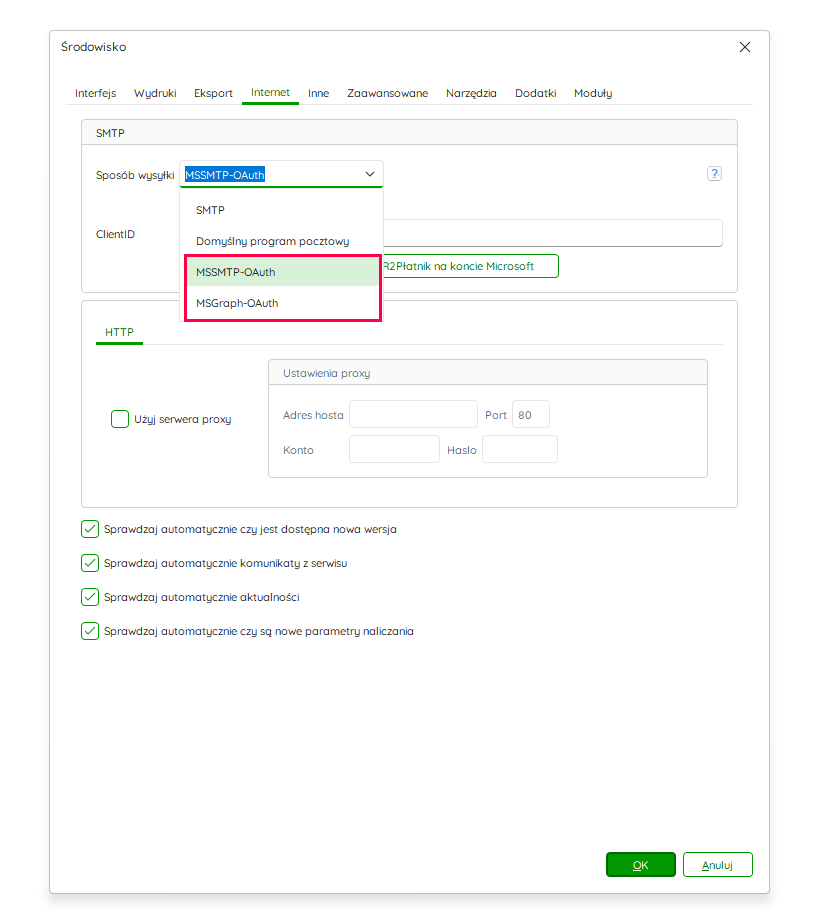The height and width of the screenshot is (920, 823).
Task: Switch to the Interfejs tab
Action: click(x=96, y=93)
